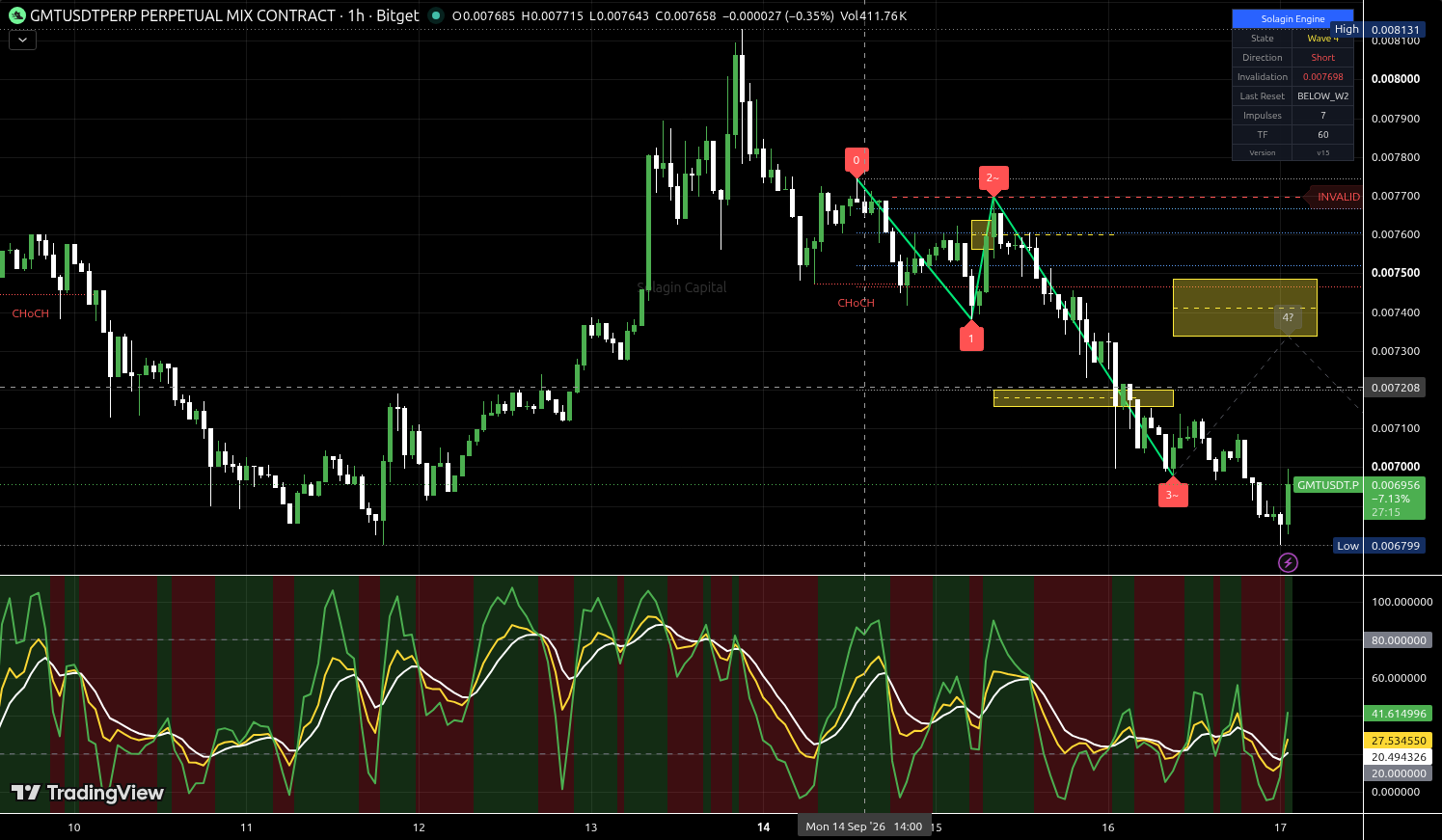This screenshot has width=1442, height=840.
Task: Click the Vol 411.76K readout
Action: (873, 15)
